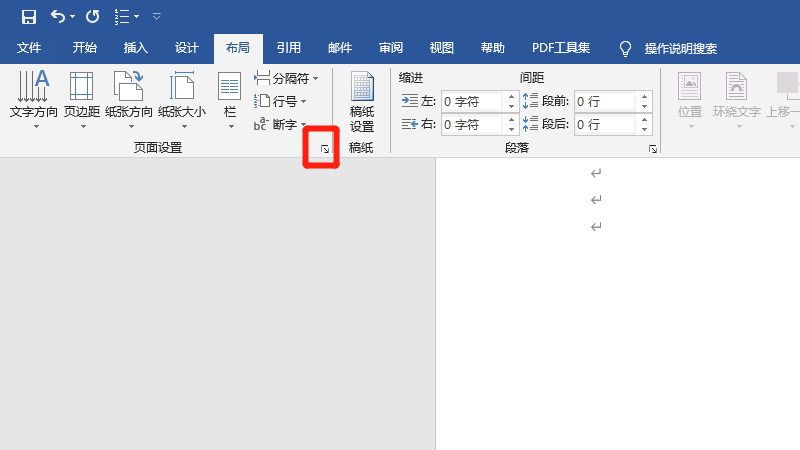Image resolution: width=800 pixels, height=450 pixels.
Task: Redo the repeated action
Action: [92, 17]
